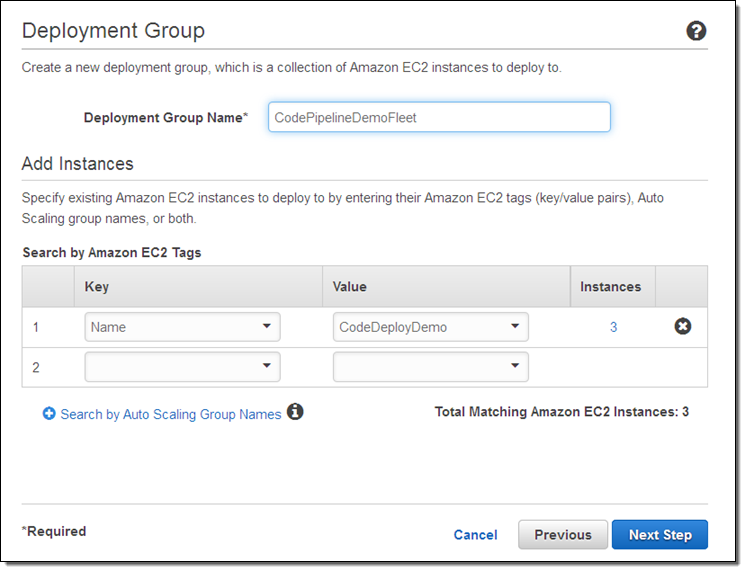Open Search by Auto Scaling Group Names
Viewport: 746px width, 572px height.
[171, 414]
